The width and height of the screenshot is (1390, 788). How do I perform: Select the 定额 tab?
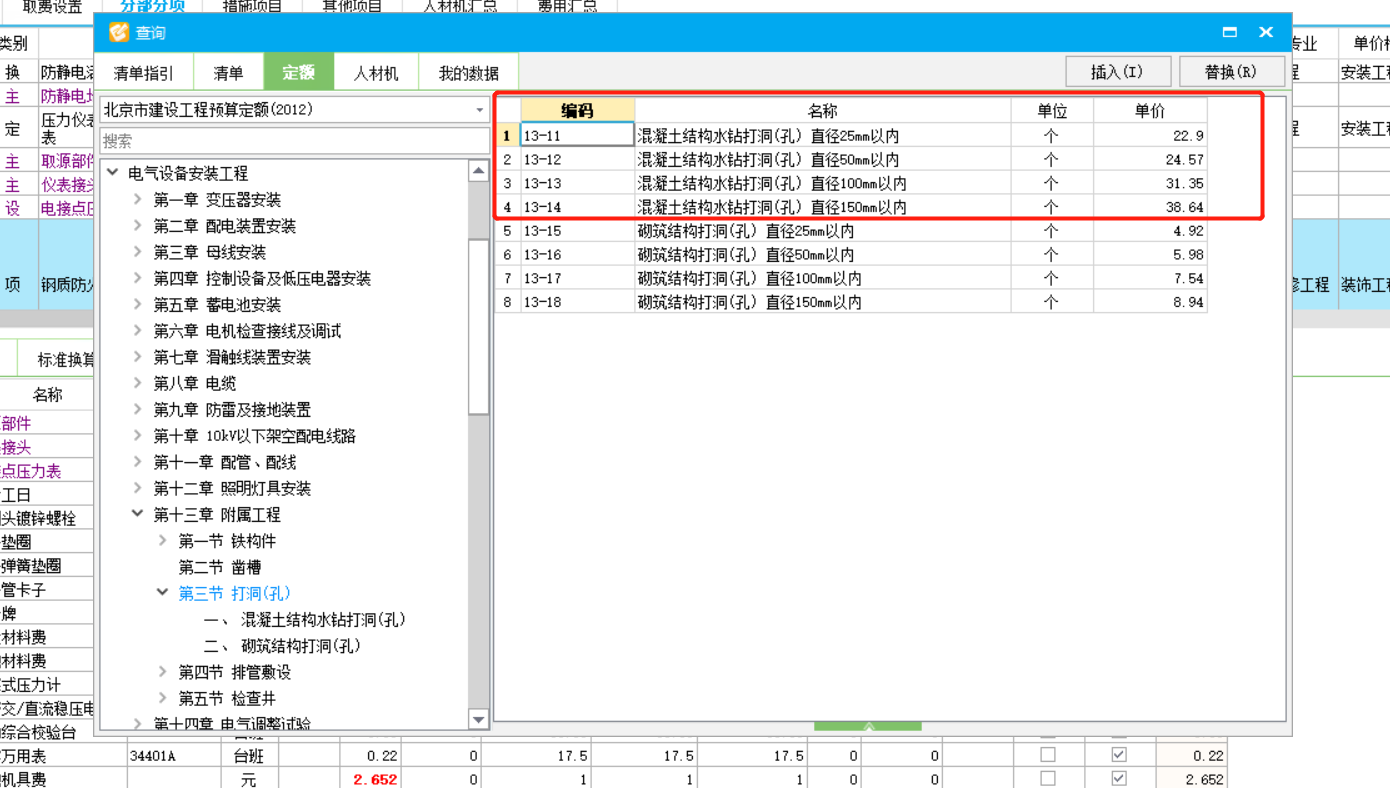click(298, 73)
